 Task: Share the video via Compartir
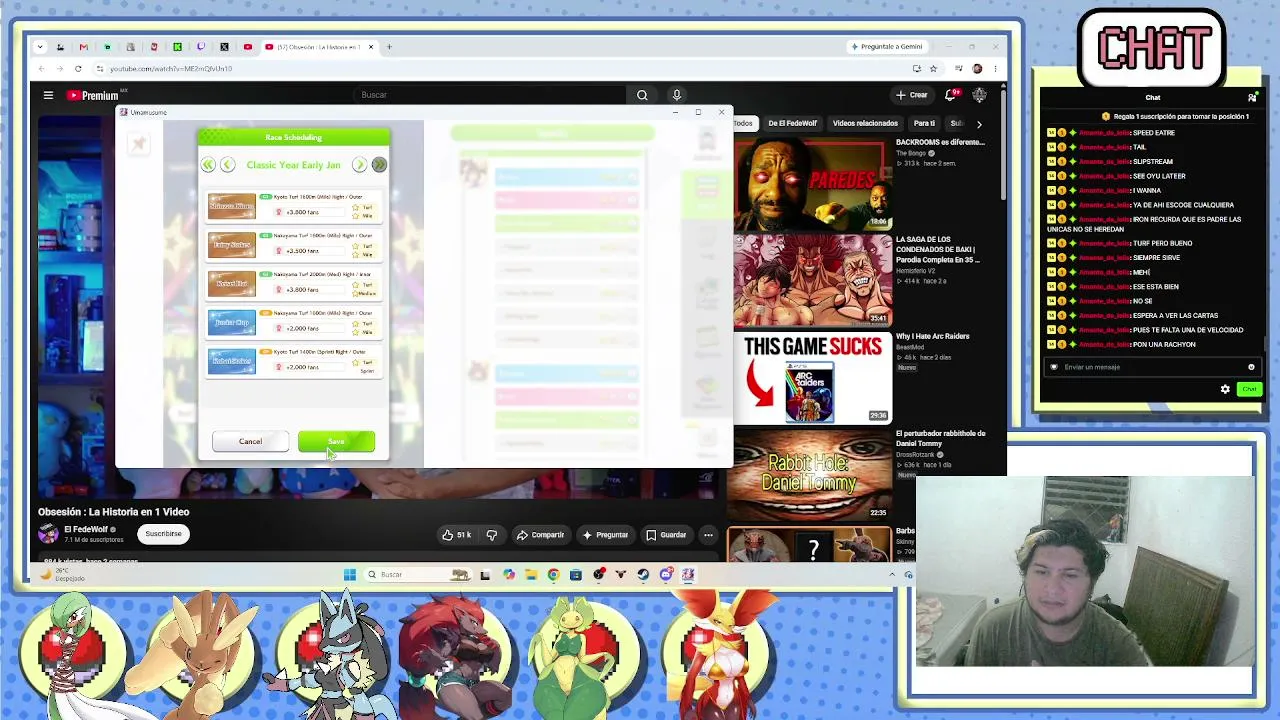tap(540, 535)
